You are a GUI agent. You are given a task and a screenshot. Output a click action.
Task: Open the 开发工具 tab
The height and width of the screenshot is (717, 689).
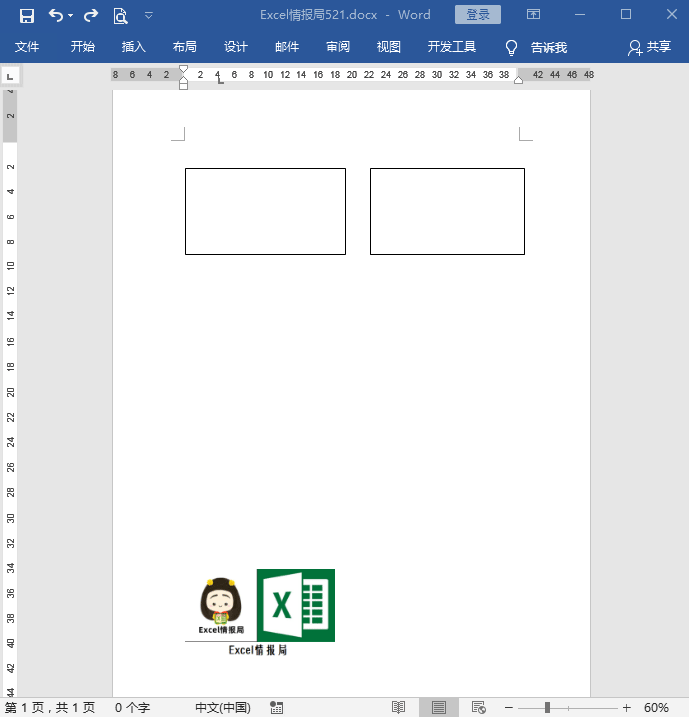tap(452, 47)
